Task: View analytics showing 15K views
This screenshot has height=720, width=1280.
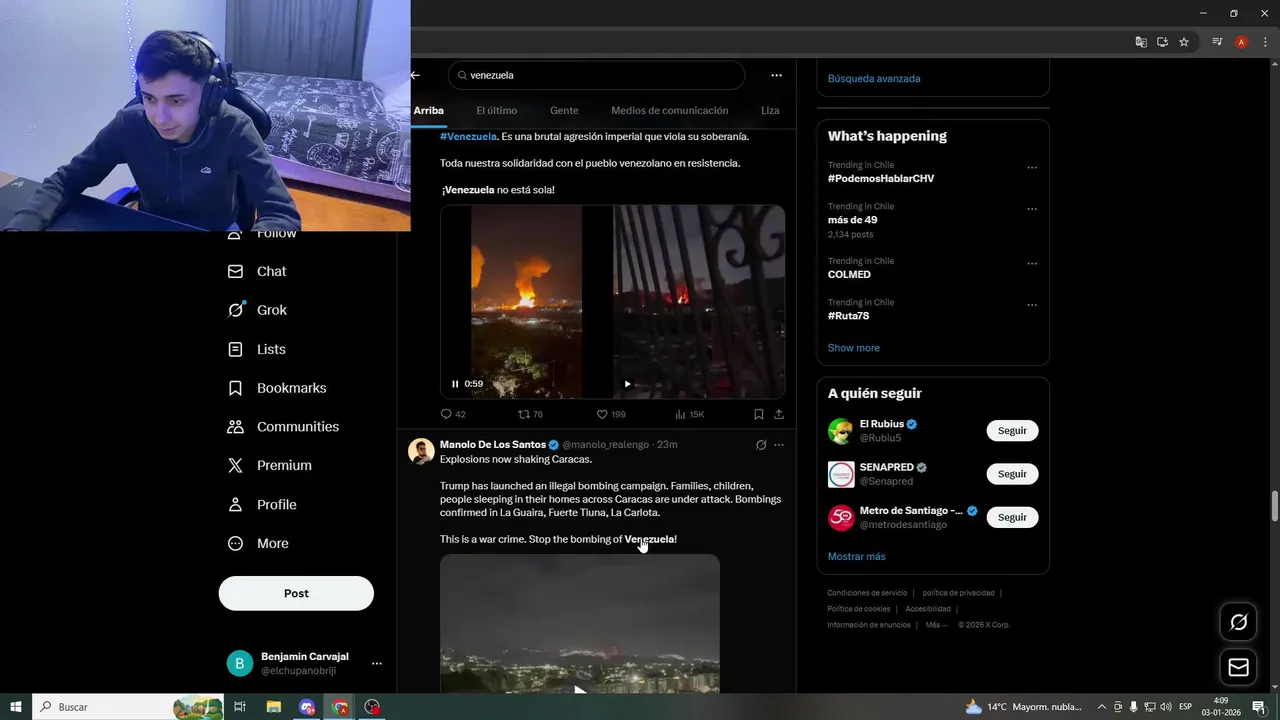Action: coord(689,414)
